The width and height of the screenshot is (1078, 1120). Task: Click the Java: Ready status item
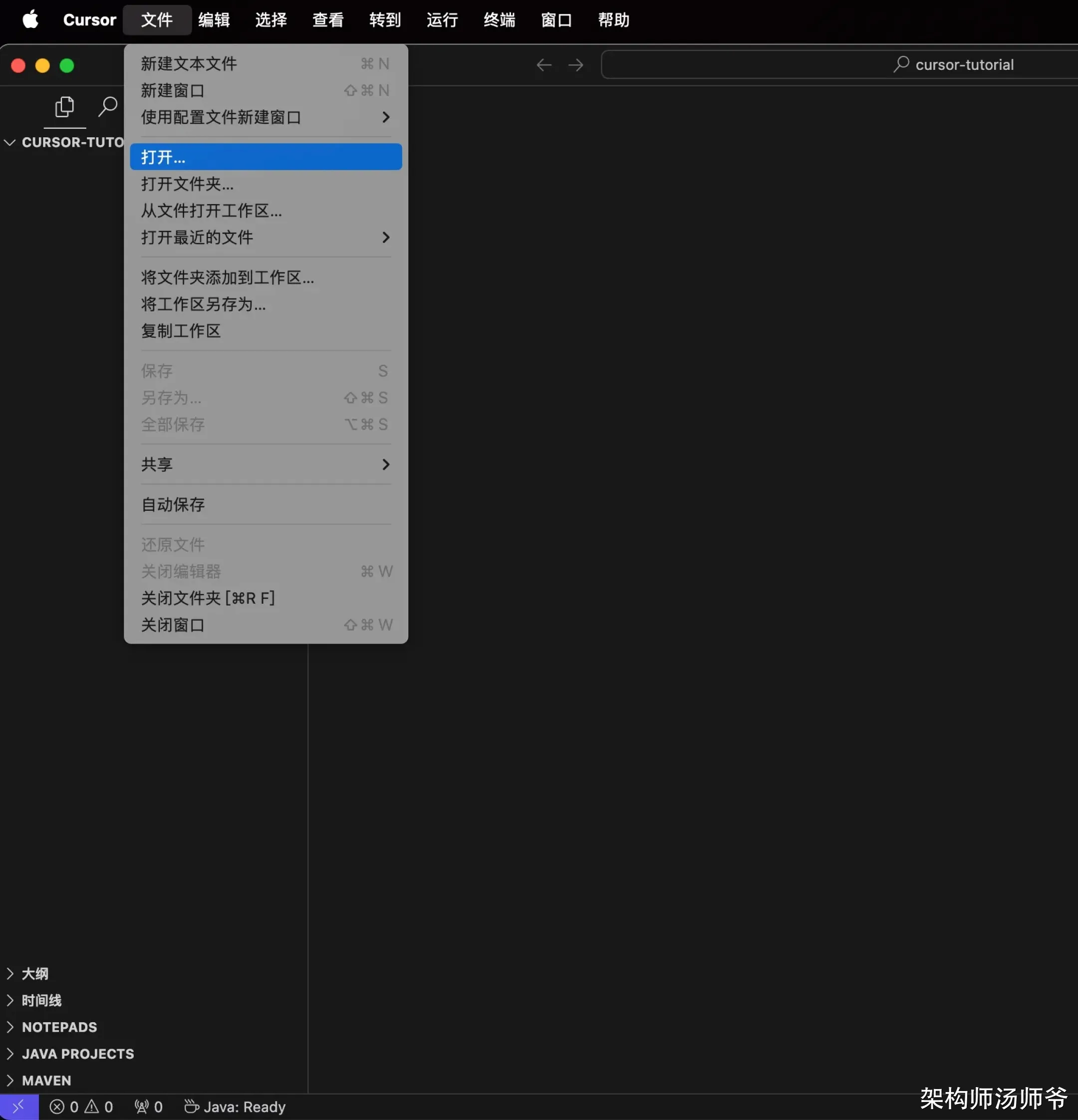(235, 1107)
